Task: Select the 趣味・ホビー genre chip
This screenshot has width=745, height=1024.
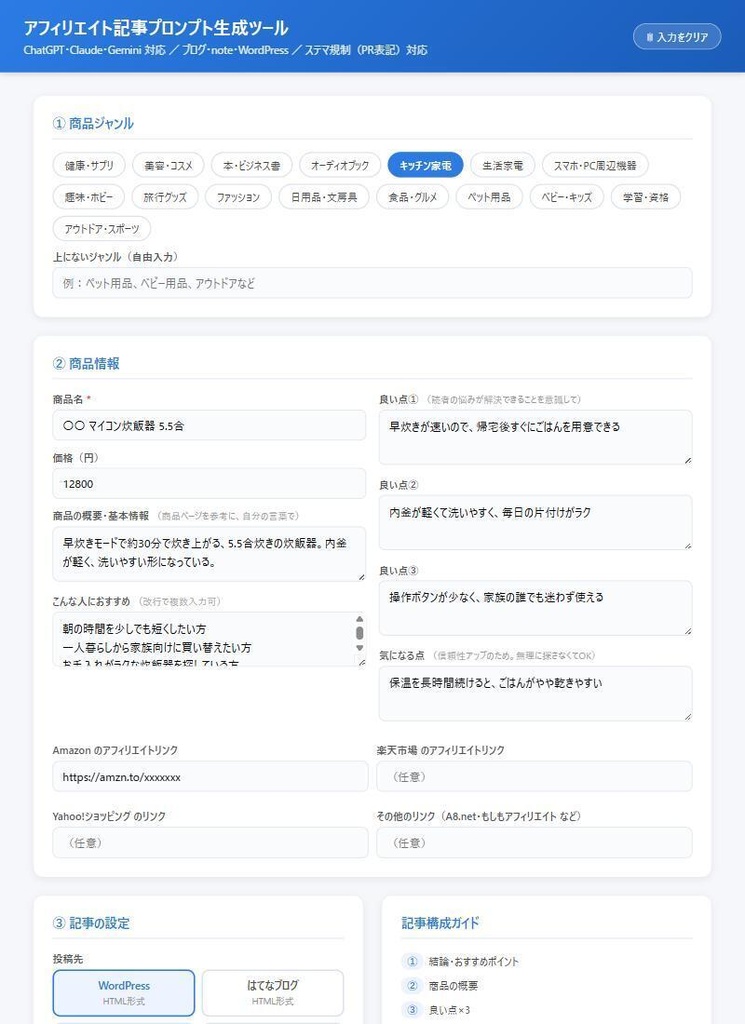Action: click(89, 197)
